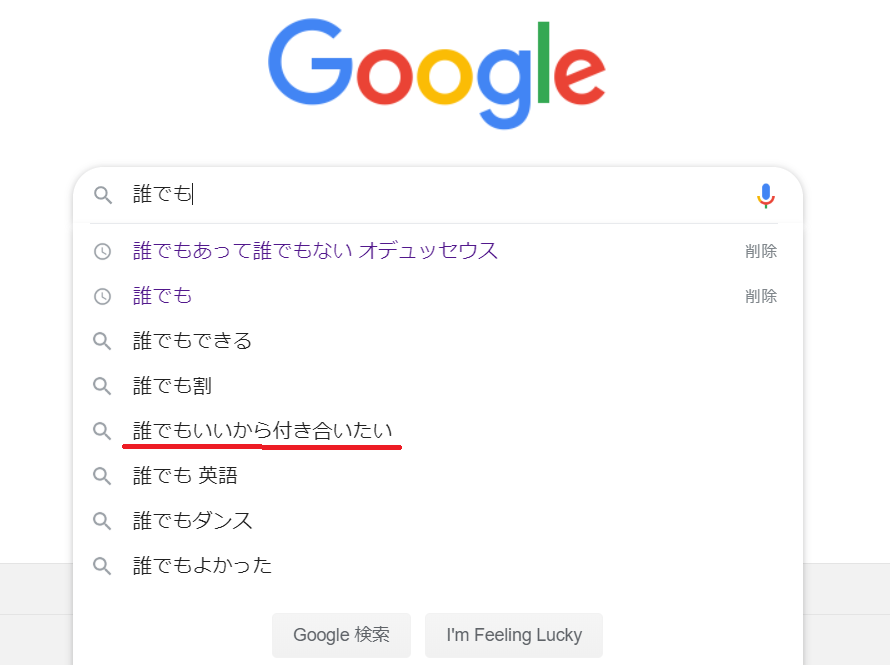Click the search icon next to 誰でもよかった
Image resolution: width=890 pixels, height=667 pixels.
(x=102, y=566)
